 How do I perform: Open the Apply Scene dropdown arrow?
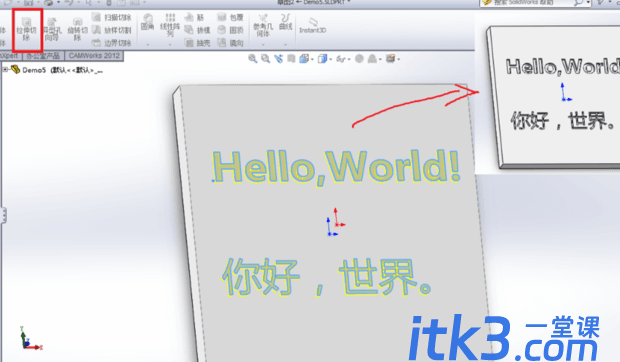point(380,60)
